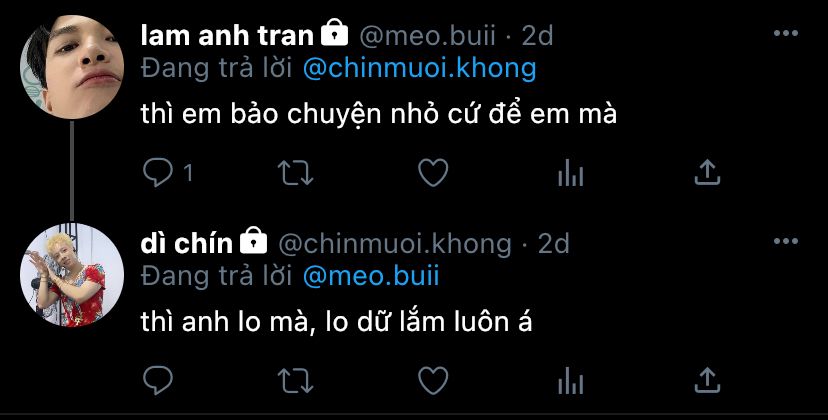View analytics for lam anh tran's tweet
The height and width of the screenshot is (420, 828).
(570, 173)
